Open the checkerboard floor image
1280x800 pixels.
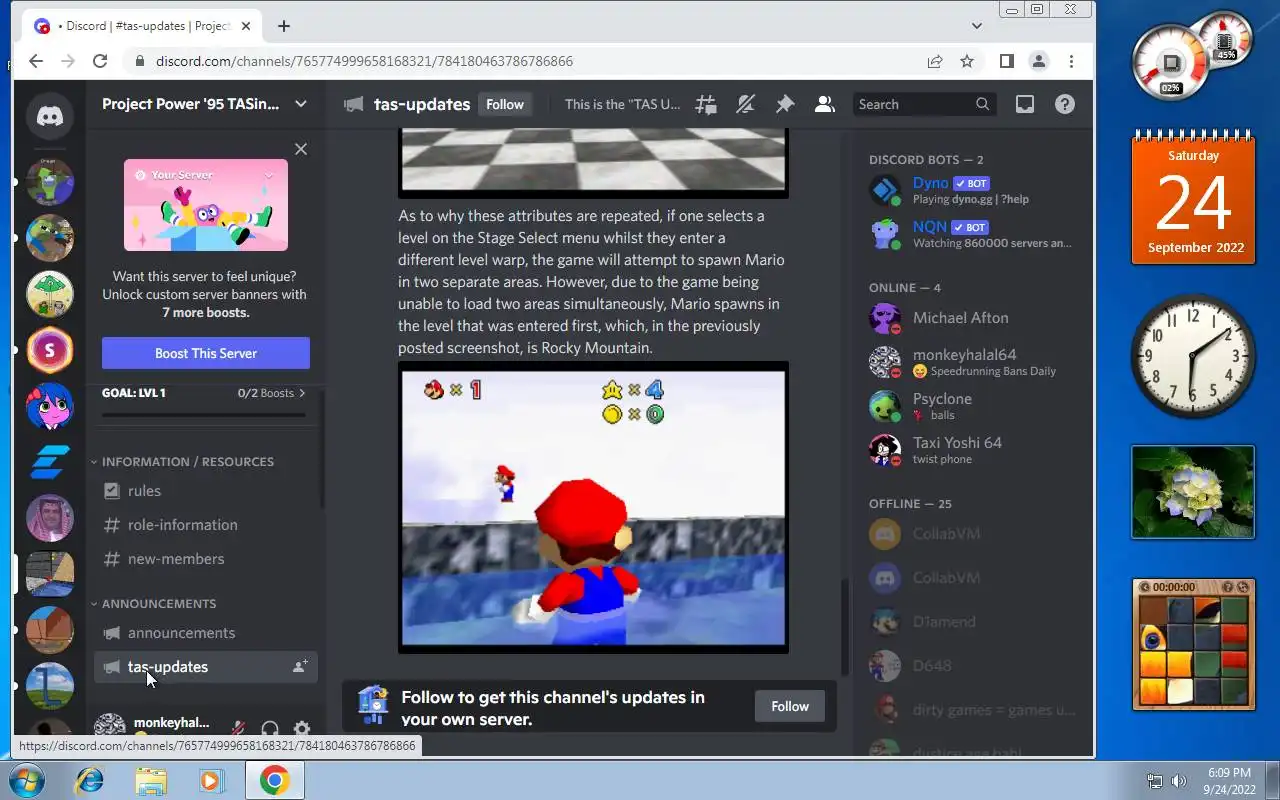pyautogui.click(x=593, y=164)
